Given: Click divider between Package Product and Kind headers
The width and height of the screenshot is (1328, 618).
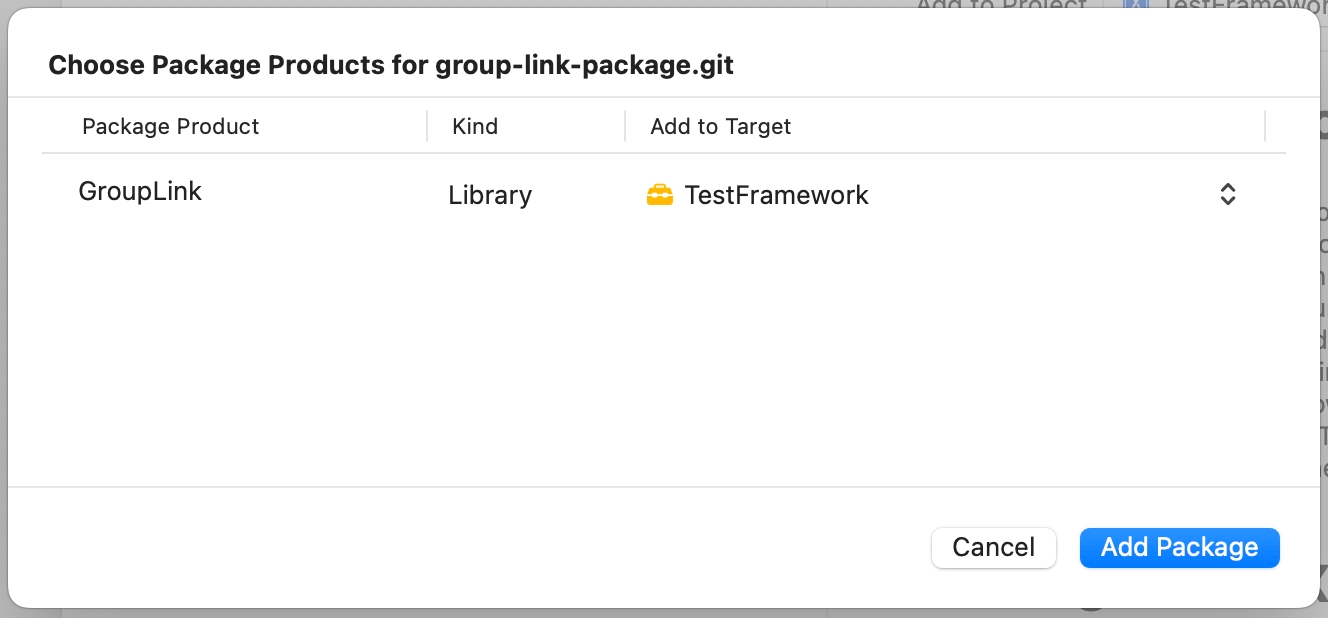Looking at the screenshot, I should tap(427, 127).
